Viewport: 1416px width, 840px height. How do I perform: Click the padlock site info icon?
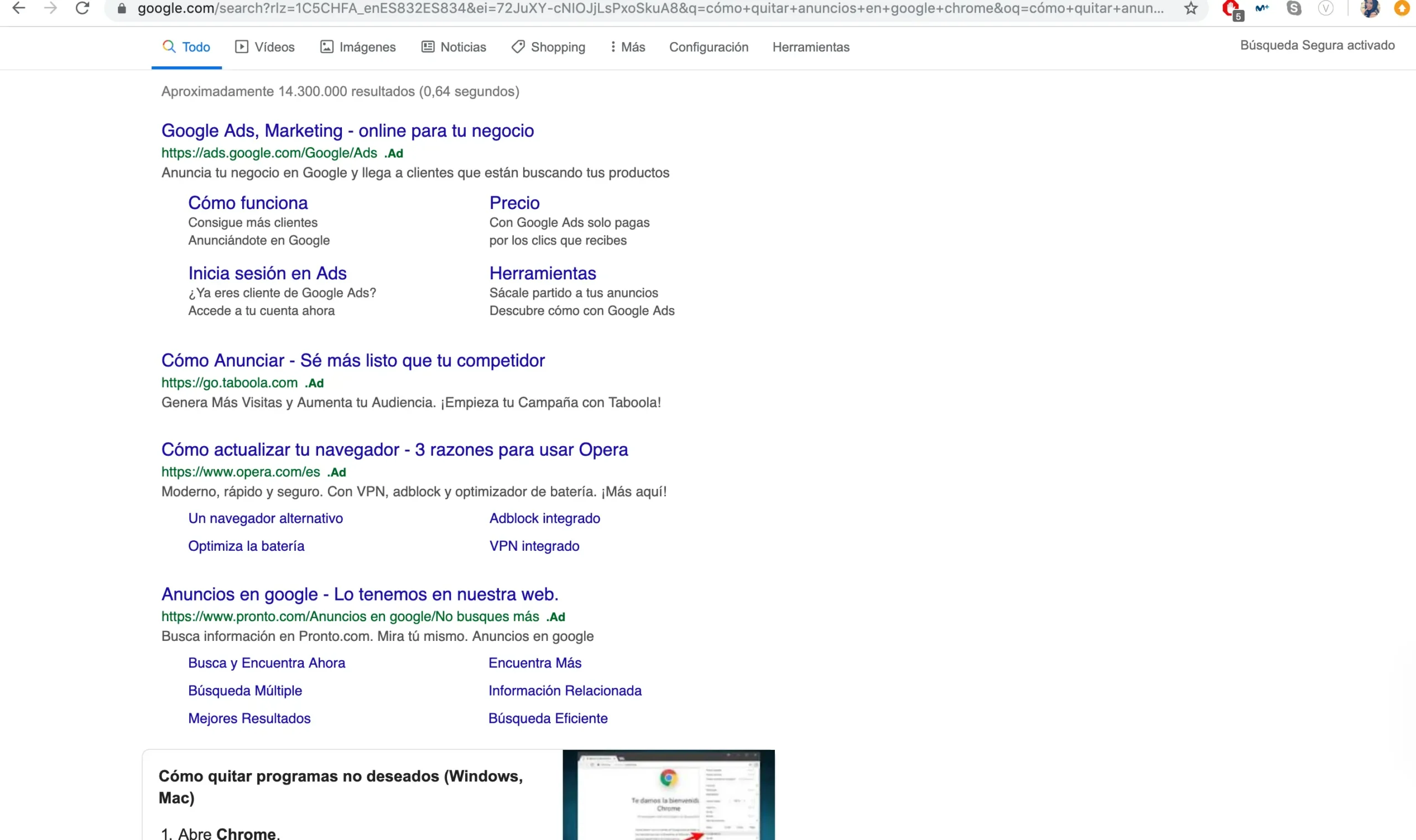(121, 8)
